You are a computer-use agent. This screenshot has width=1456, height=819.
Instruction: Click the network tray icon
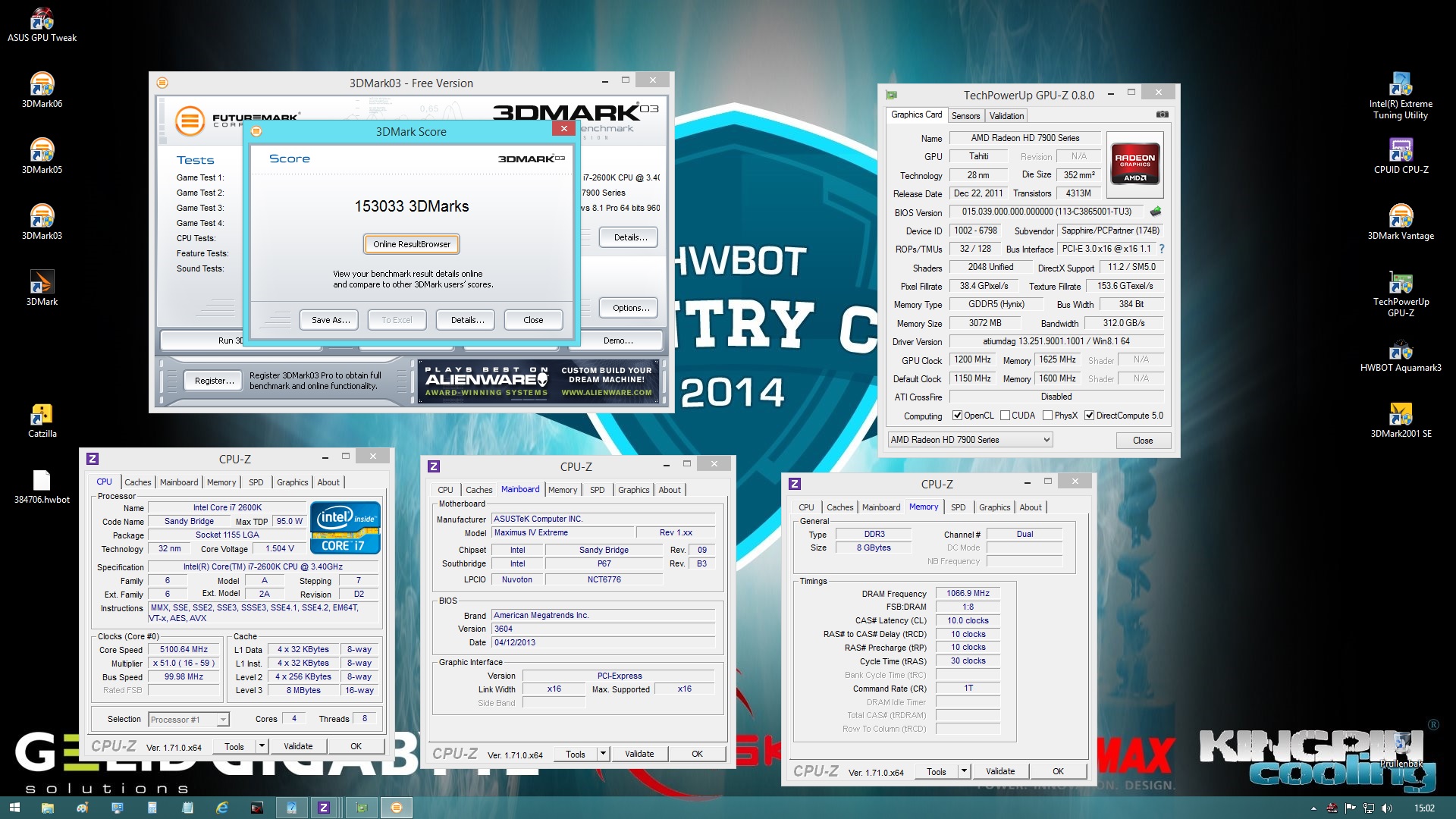1369,808
